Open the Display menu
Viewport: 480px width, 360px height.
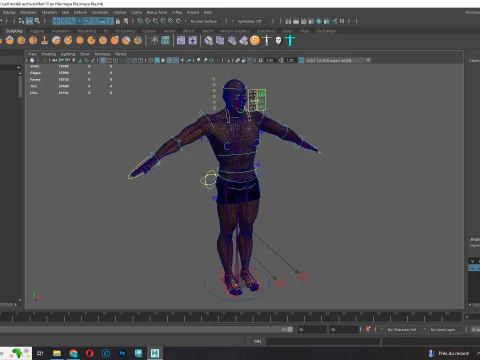[x=9, y=12]
